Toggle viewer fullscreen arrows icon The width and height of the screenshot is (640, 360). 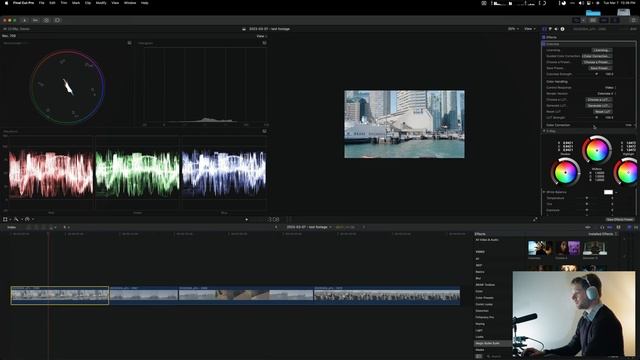[535, 220]
